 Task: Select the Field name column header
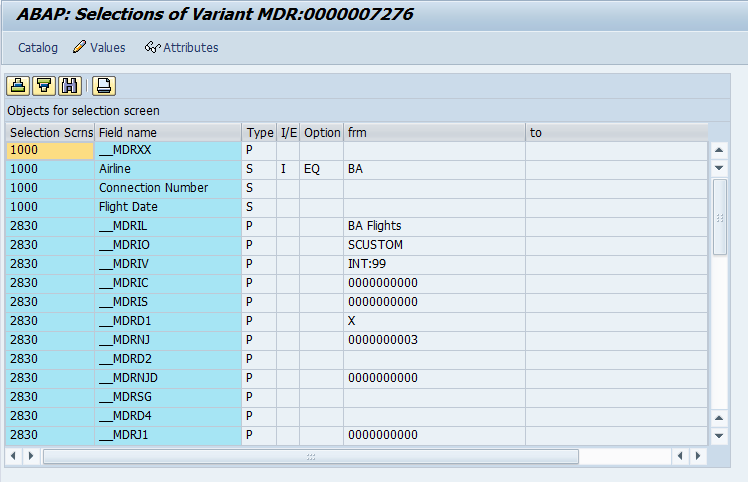click(x=168, y=133)
